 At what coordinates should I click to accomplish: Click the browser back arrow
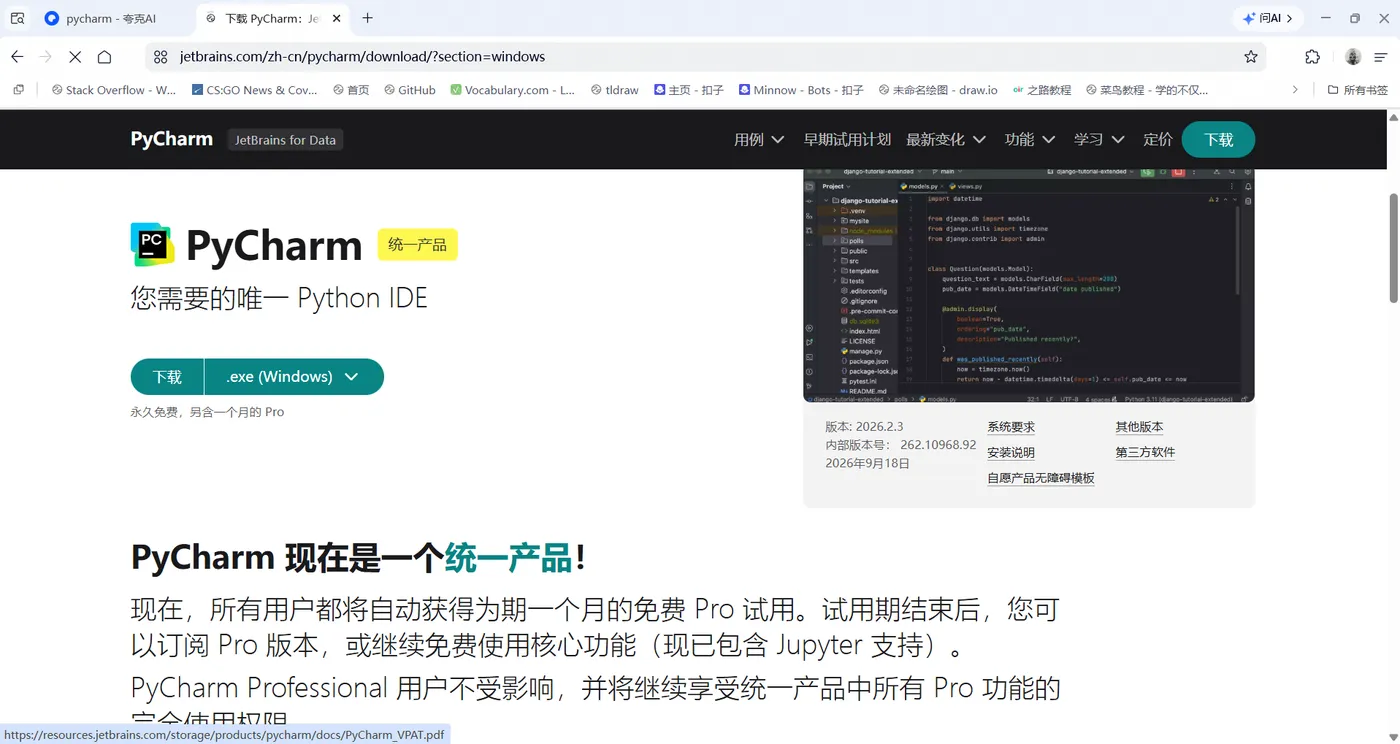17,57
